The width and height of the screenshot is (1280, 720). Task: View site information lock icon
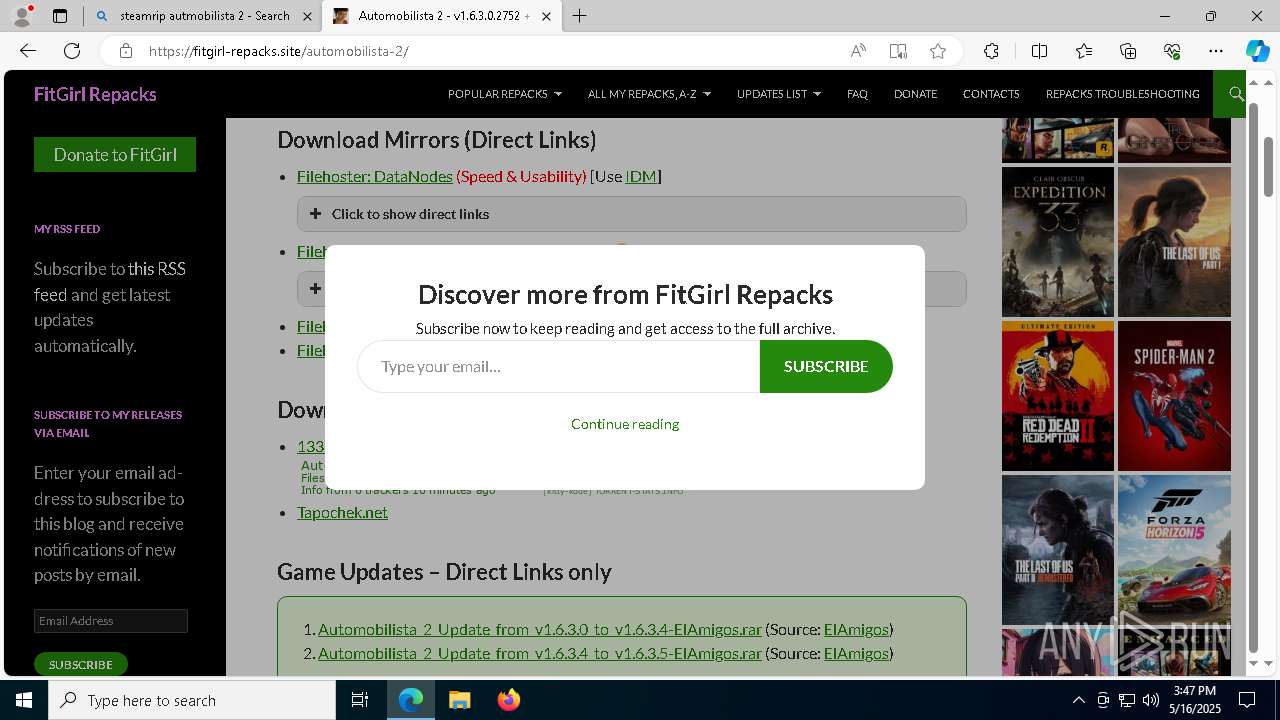point(125,51)
